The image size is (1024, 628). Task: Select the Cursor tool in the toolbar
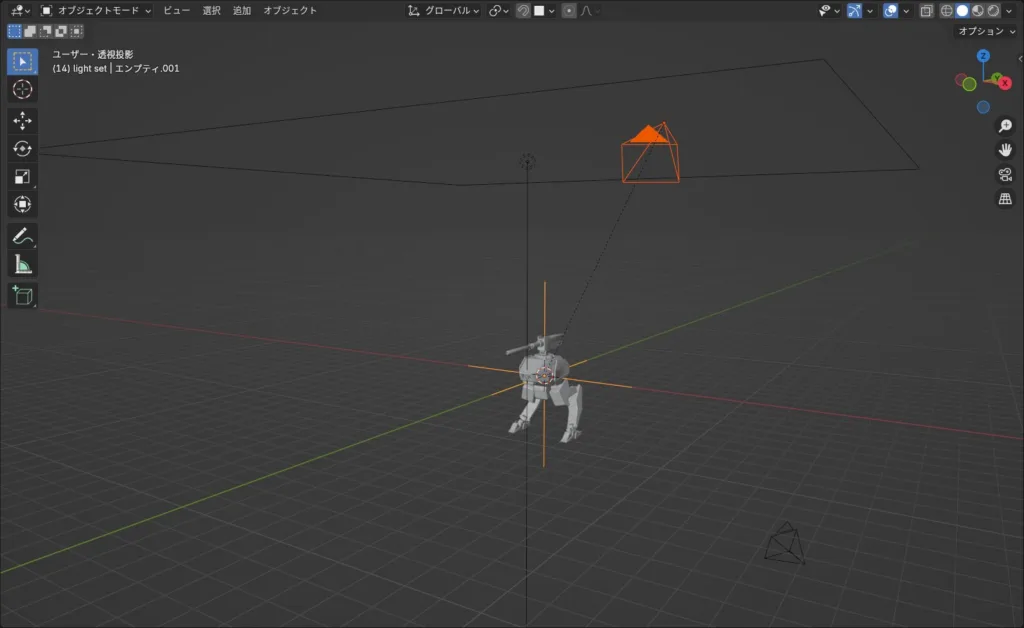tap(22, 89)
